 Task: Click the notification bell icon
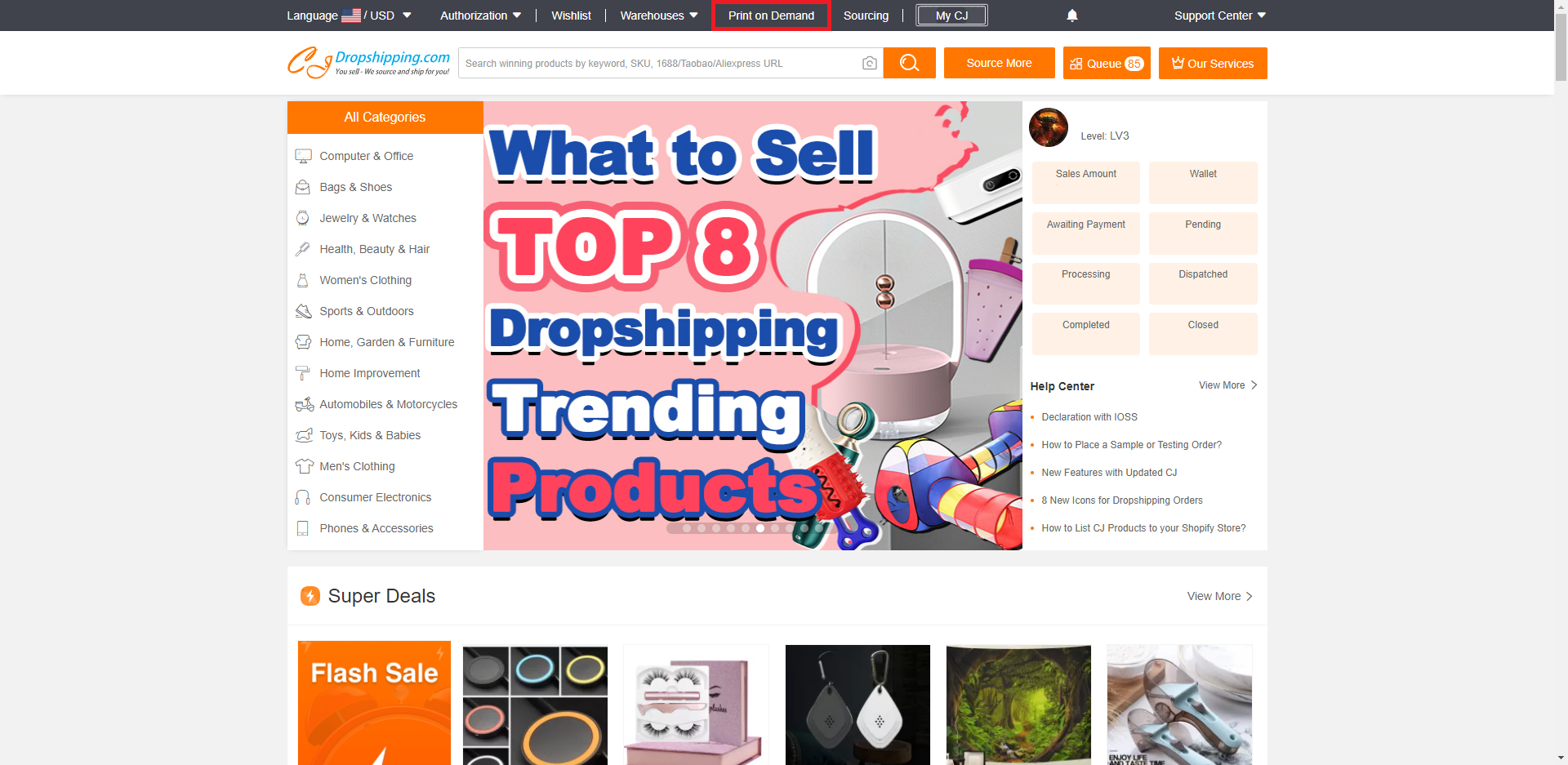[1072, 16]
